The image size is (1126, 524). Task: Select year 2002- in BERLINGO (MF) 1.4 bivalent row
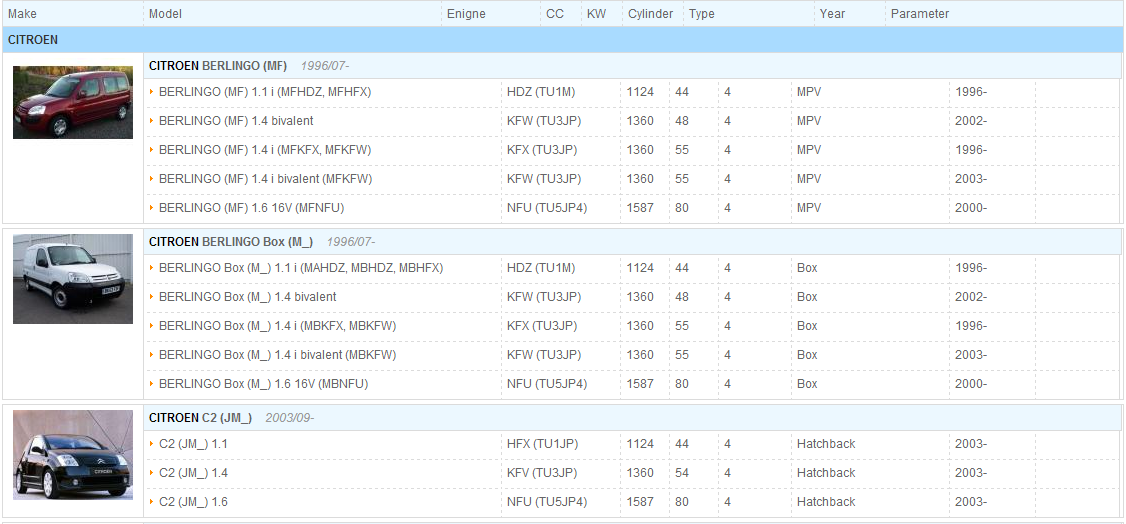point(971,121)
